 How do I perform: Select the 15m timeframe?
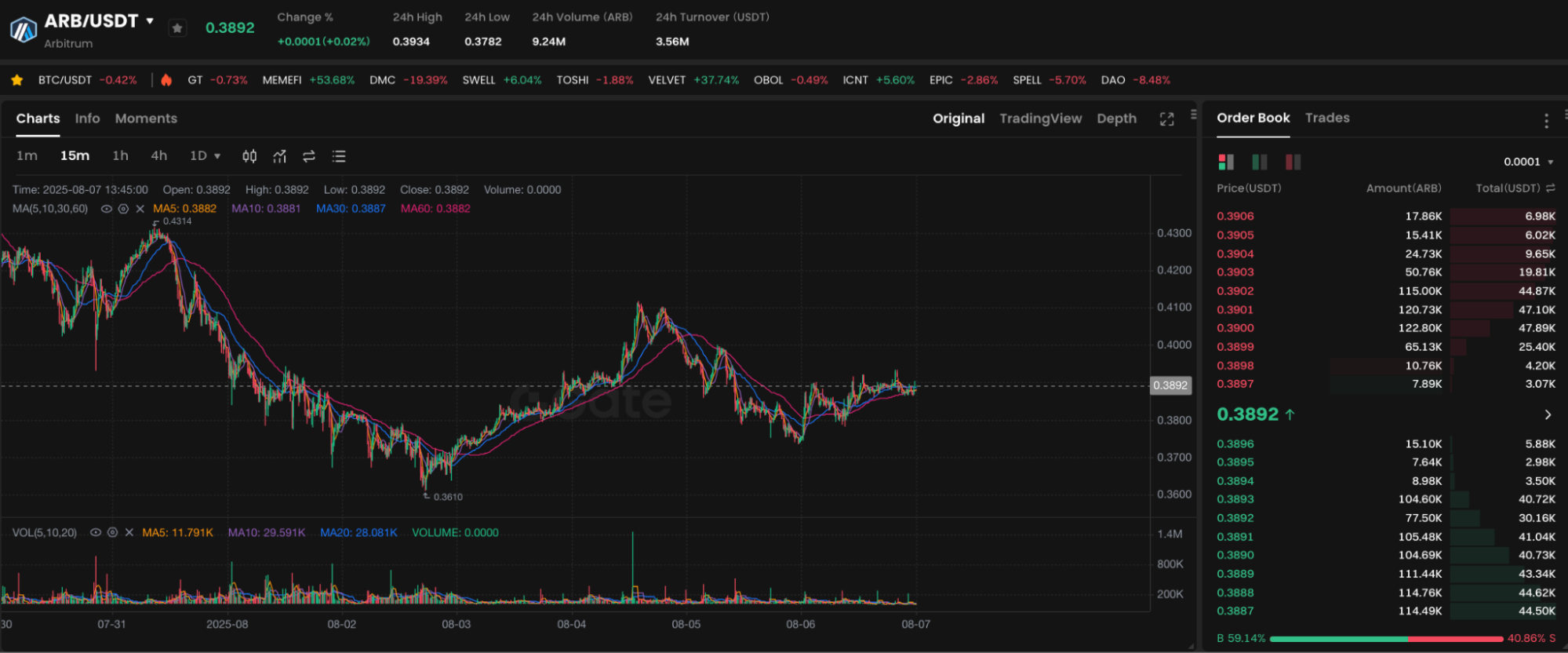coord(75,155)
